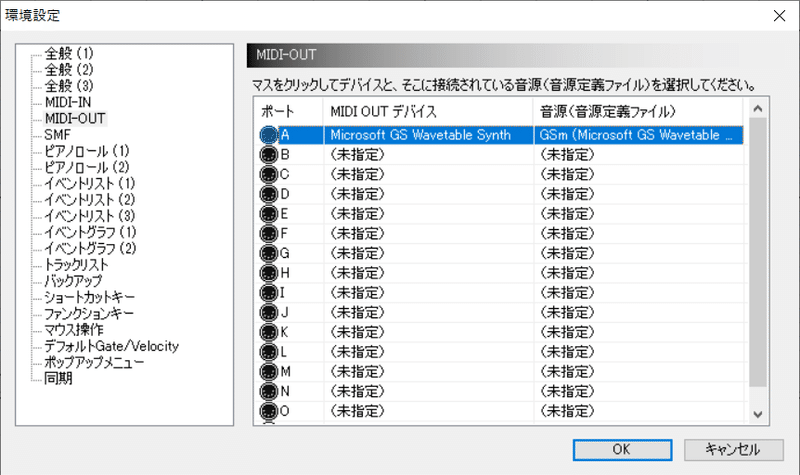The width and height of the screenshot is (800, 475).
Task: Choose sound source cell (未指定) for port J
Action: click(x=638, y=313)
